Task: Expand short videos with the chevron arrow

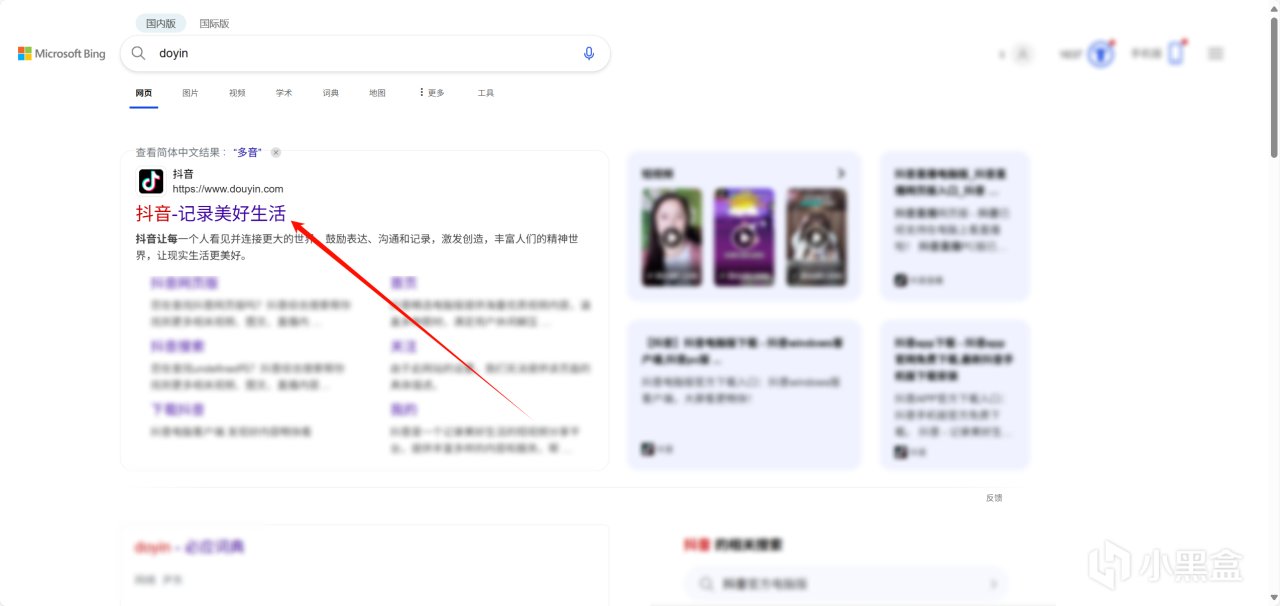Action: (841, 174)
